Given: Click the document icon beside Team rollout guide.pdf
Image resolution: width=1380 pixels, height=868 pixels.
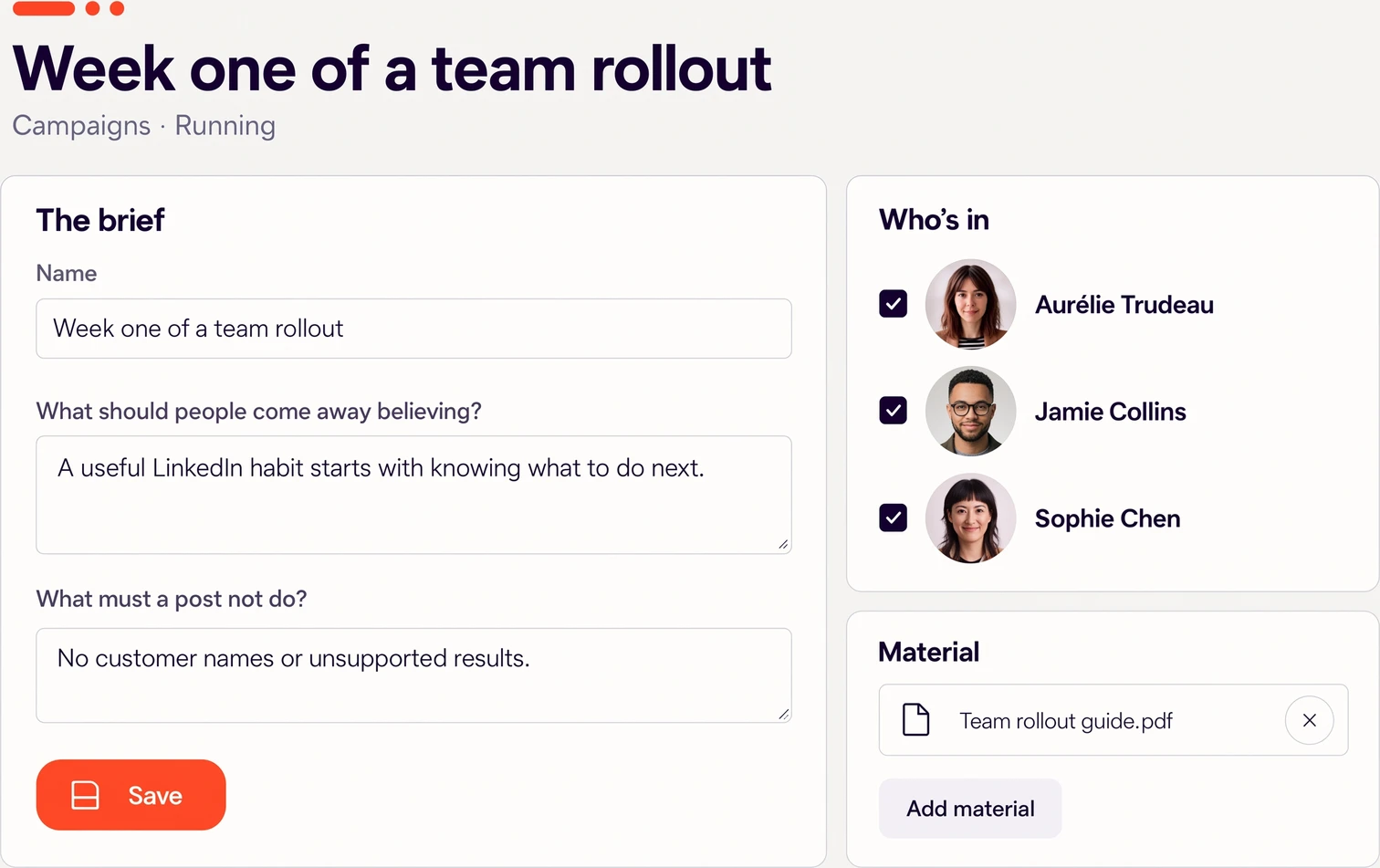Looking at the screenshot, I should 915,720.
